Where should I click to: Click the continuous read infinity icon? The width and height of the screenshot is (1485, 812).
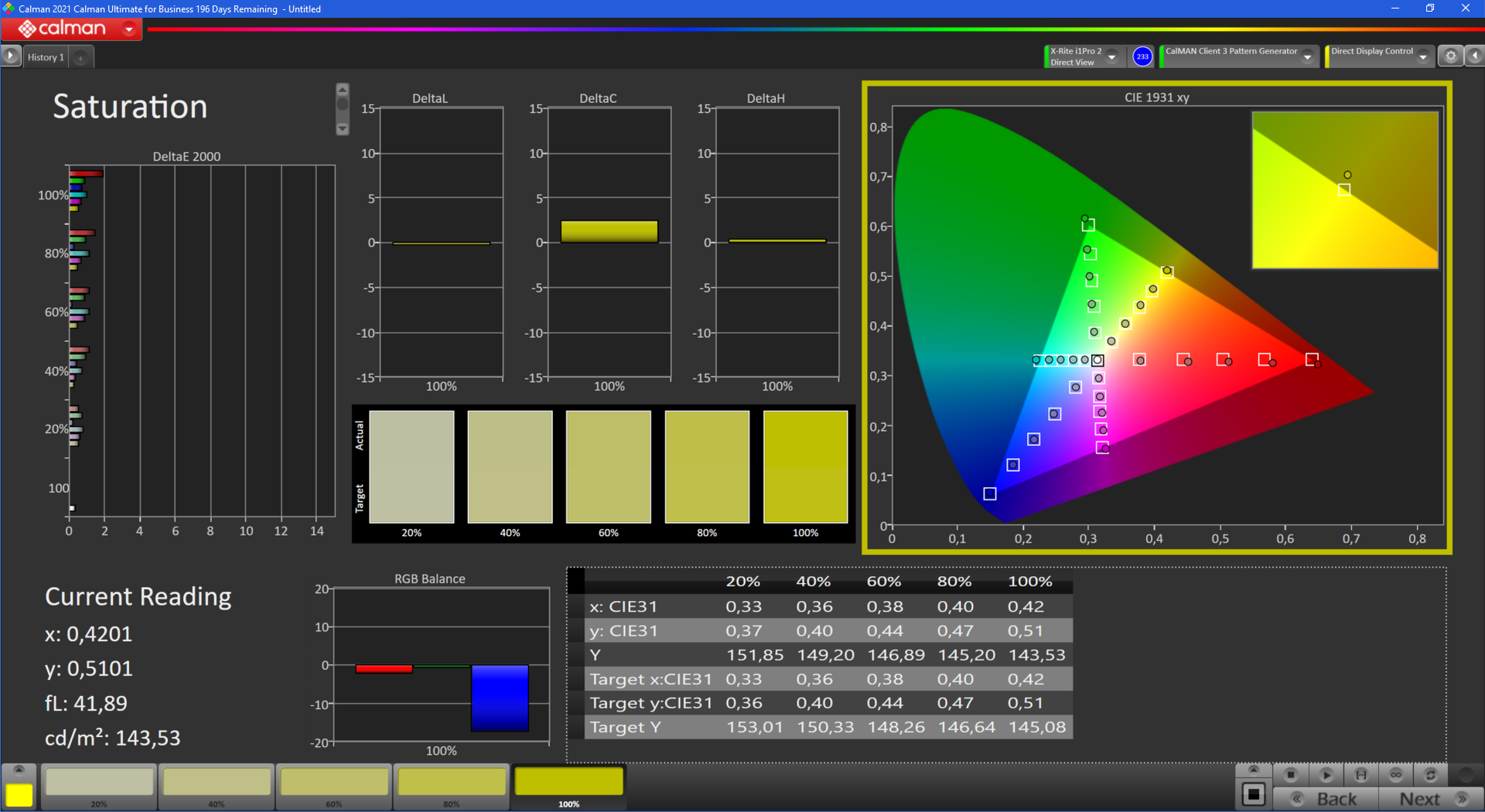1396,774
